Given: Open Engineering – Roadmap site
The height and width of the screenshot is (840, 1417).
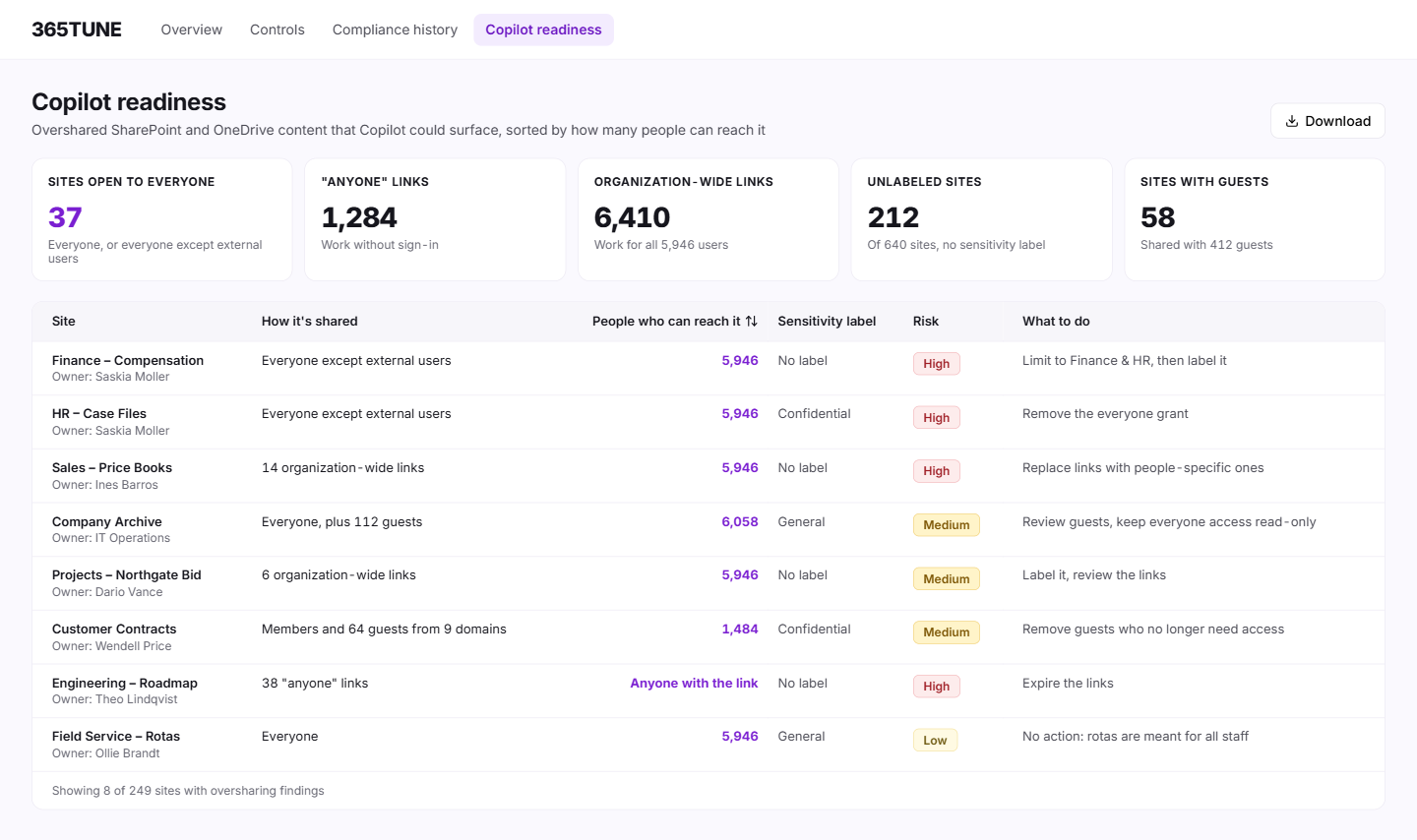Looking at the screenshot, I should pos(125,684).
